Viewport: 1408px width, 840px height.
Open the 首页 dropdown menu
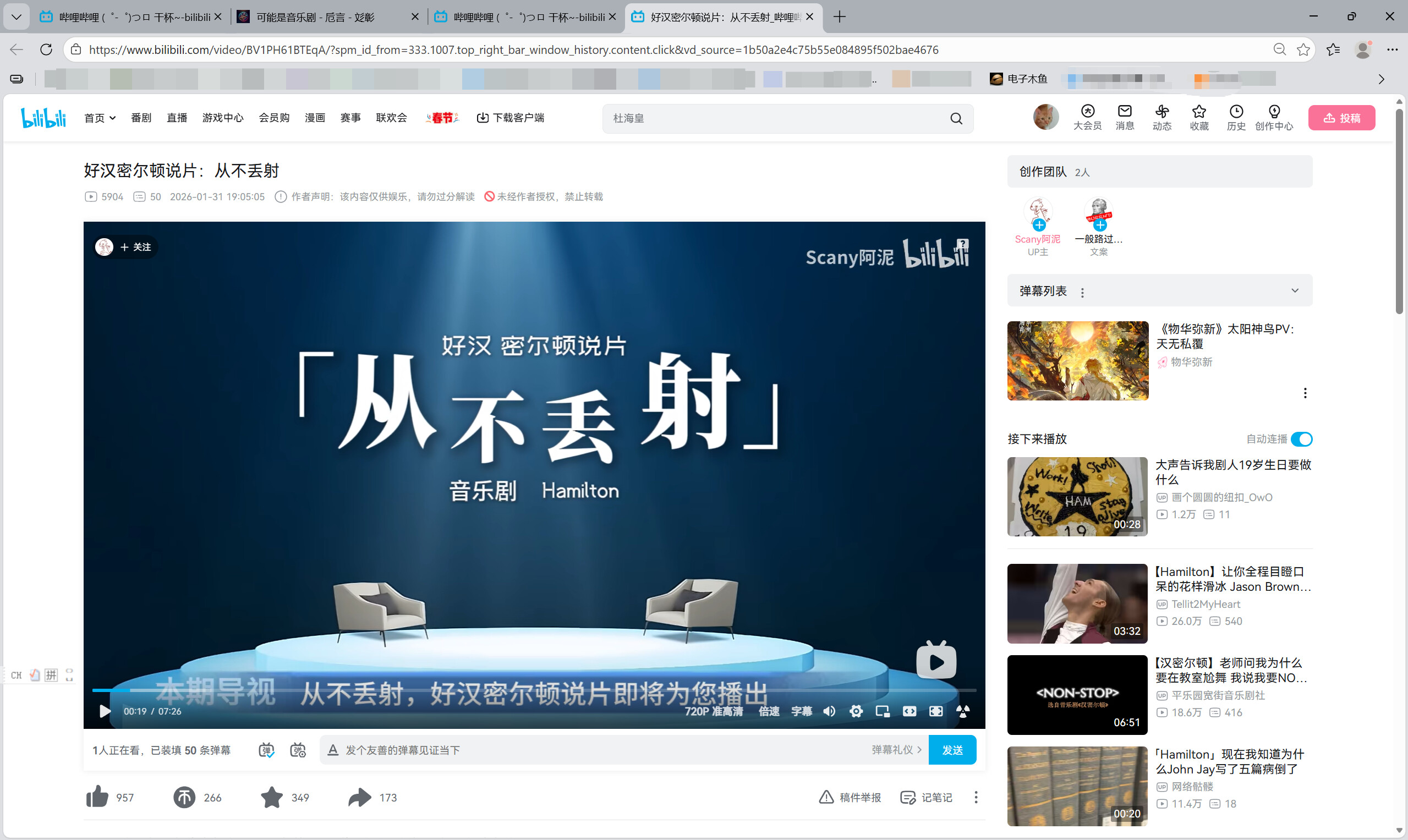100,118
